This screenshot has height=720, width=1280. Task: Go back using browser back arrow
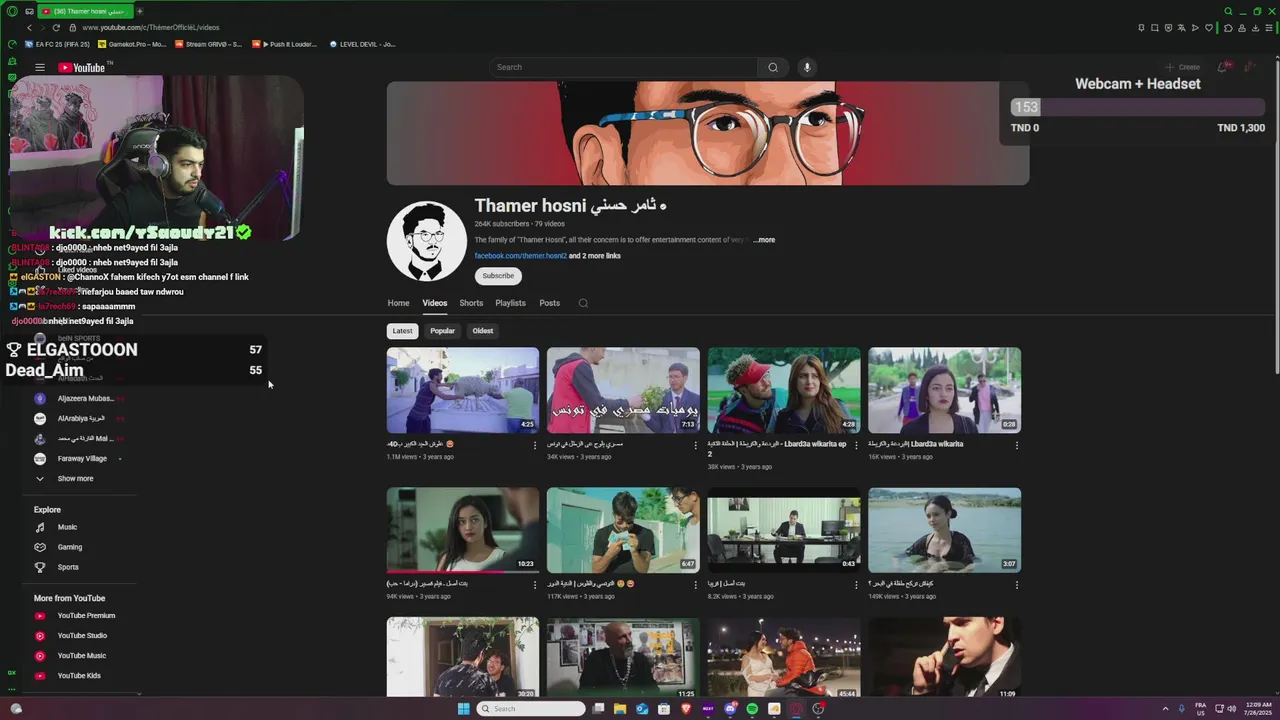pos(29,28)
